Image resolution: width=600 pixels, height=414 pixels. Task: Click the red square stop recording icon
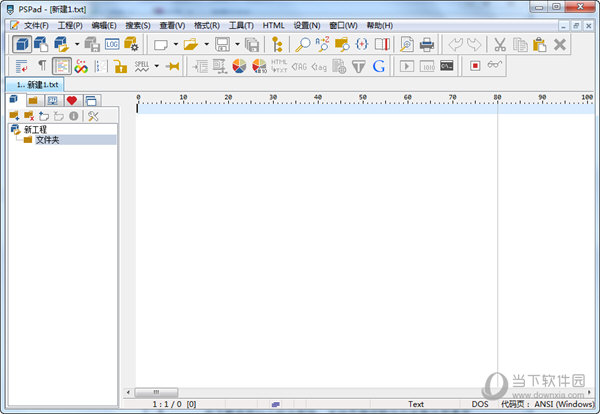(x=475, y=66)
